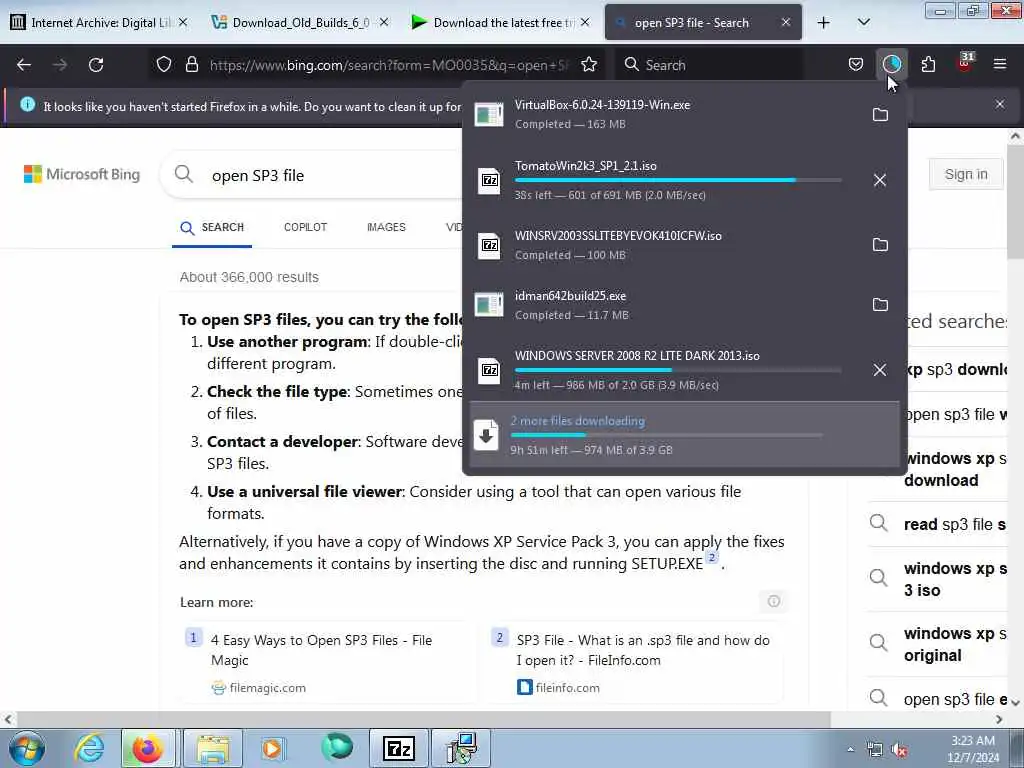
Task: Close the Download_Old_Builds_6_0 tab
Action: [x=384, y=22]
